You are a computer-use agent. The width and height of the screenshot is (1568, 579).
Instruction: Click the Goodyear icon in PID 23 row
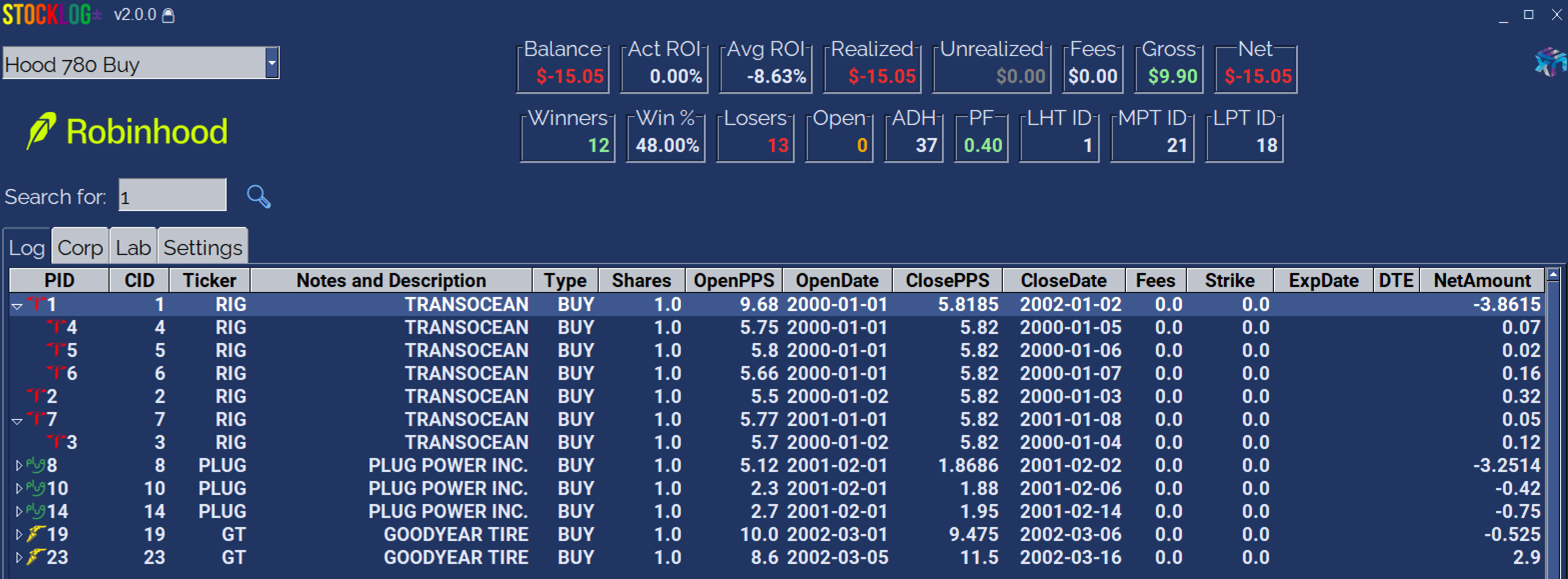click(36, 557)
